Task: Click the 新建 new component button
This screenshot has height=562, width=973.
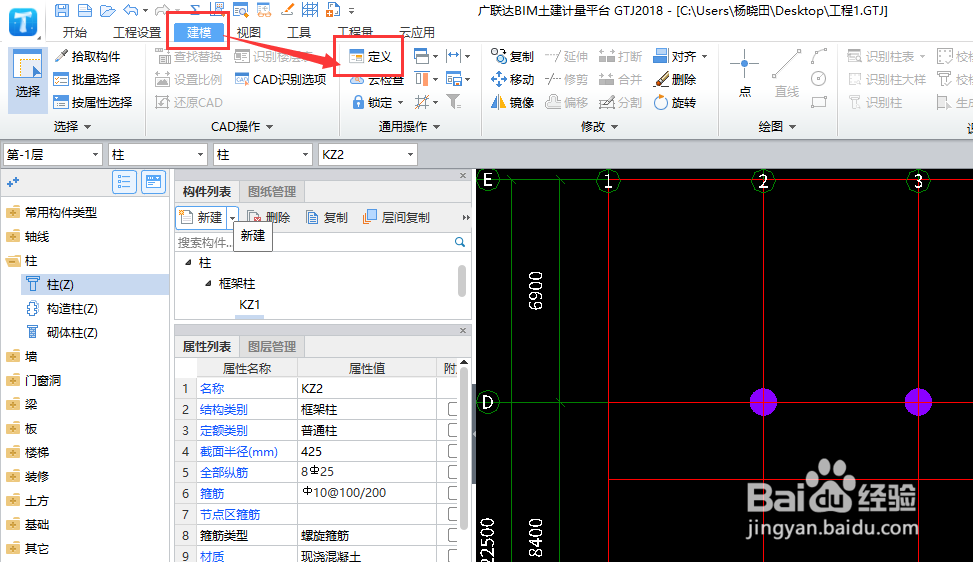Action: tap(202, 217)
